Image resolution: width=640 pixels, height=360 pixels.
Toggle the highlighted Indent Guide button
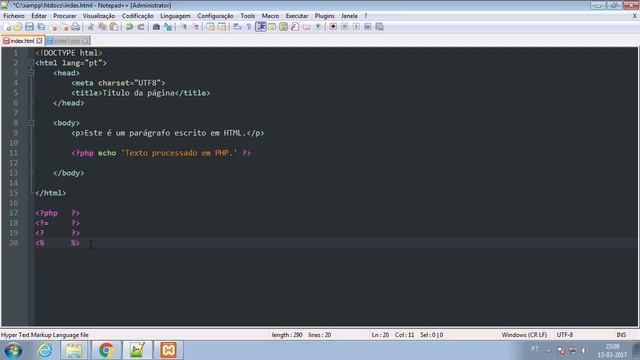pos(261,27)
